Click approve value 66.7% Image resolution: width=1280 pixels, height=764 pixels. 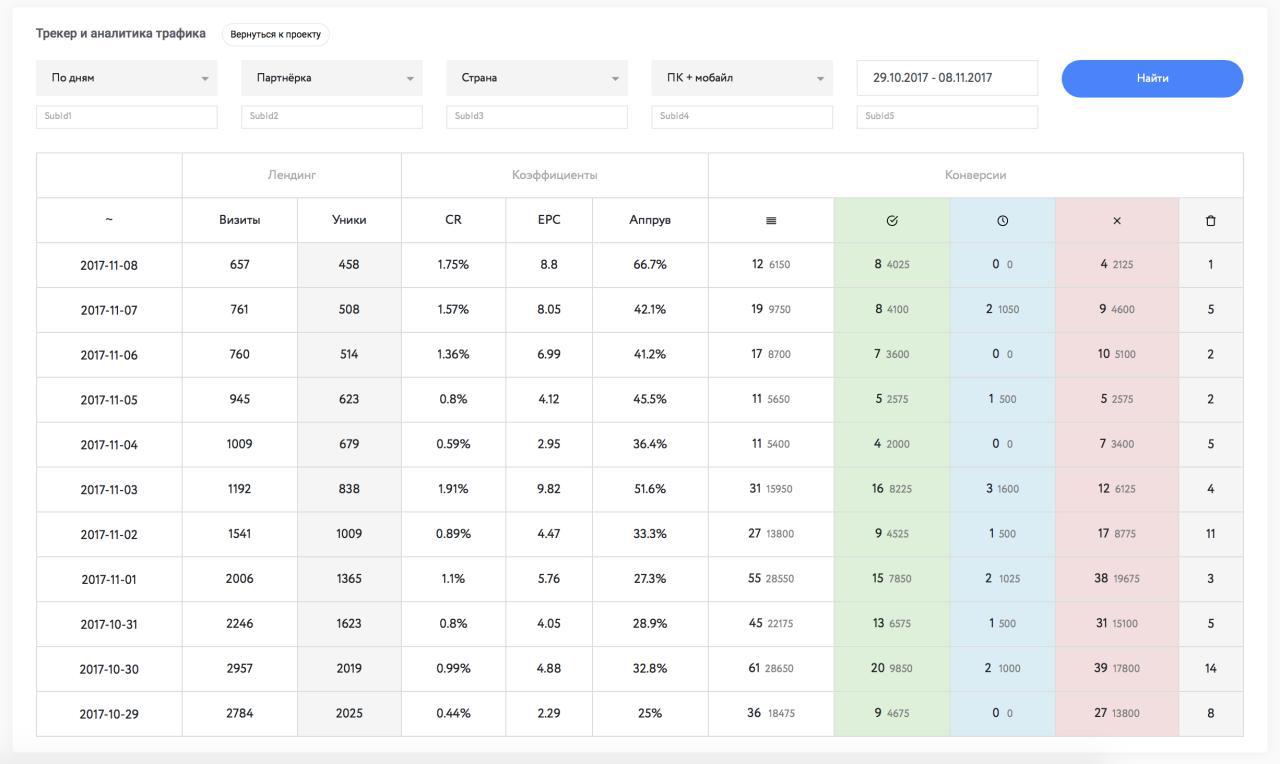point(650,265)
